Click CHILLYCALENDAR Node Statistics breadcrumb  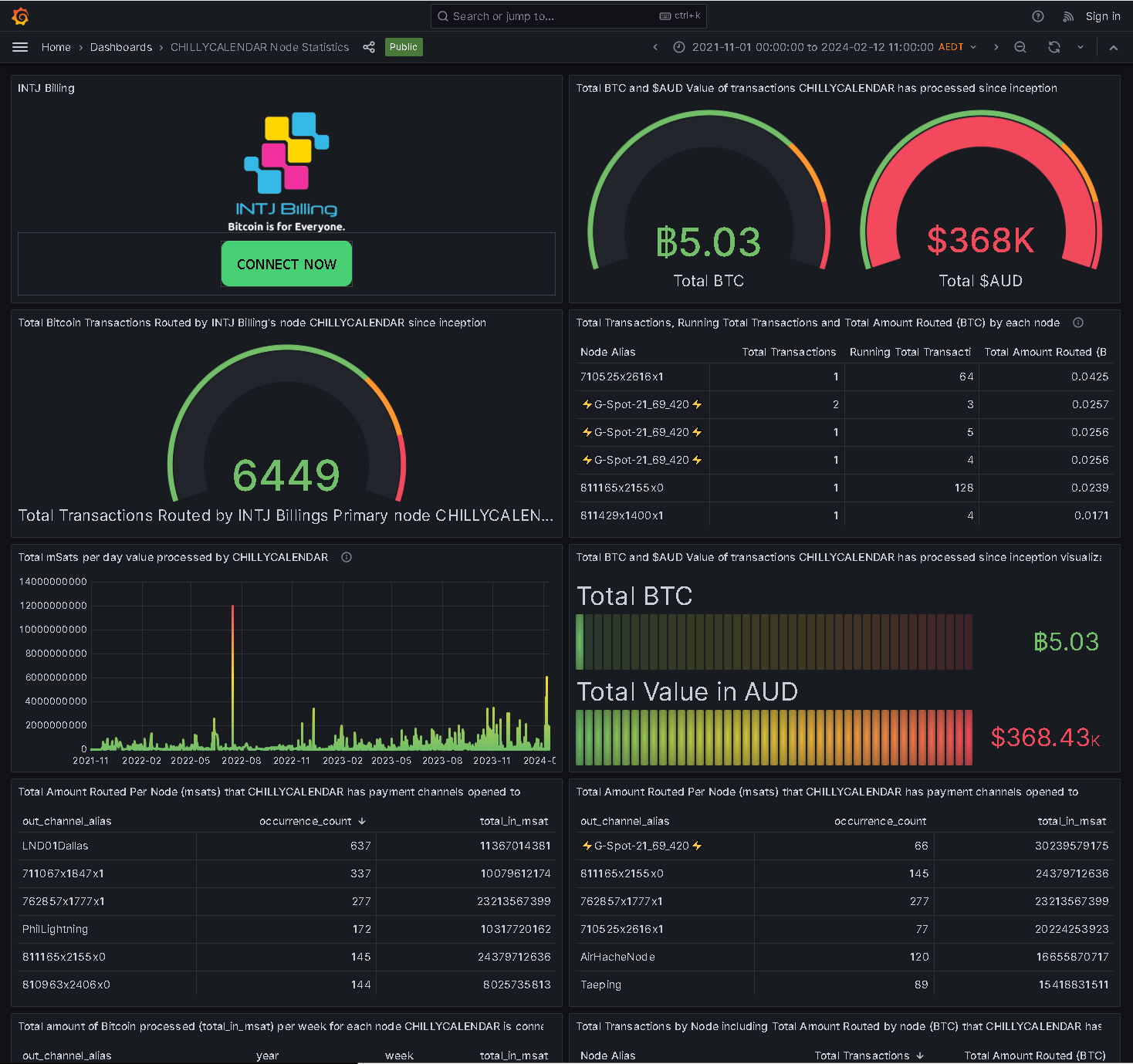click(259, 47)
